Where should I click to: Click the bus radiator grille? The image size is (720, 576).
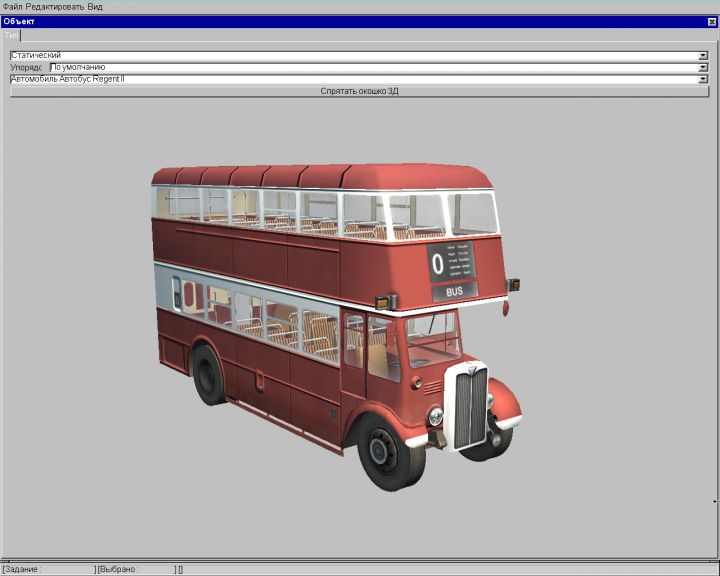coord(470,407)
